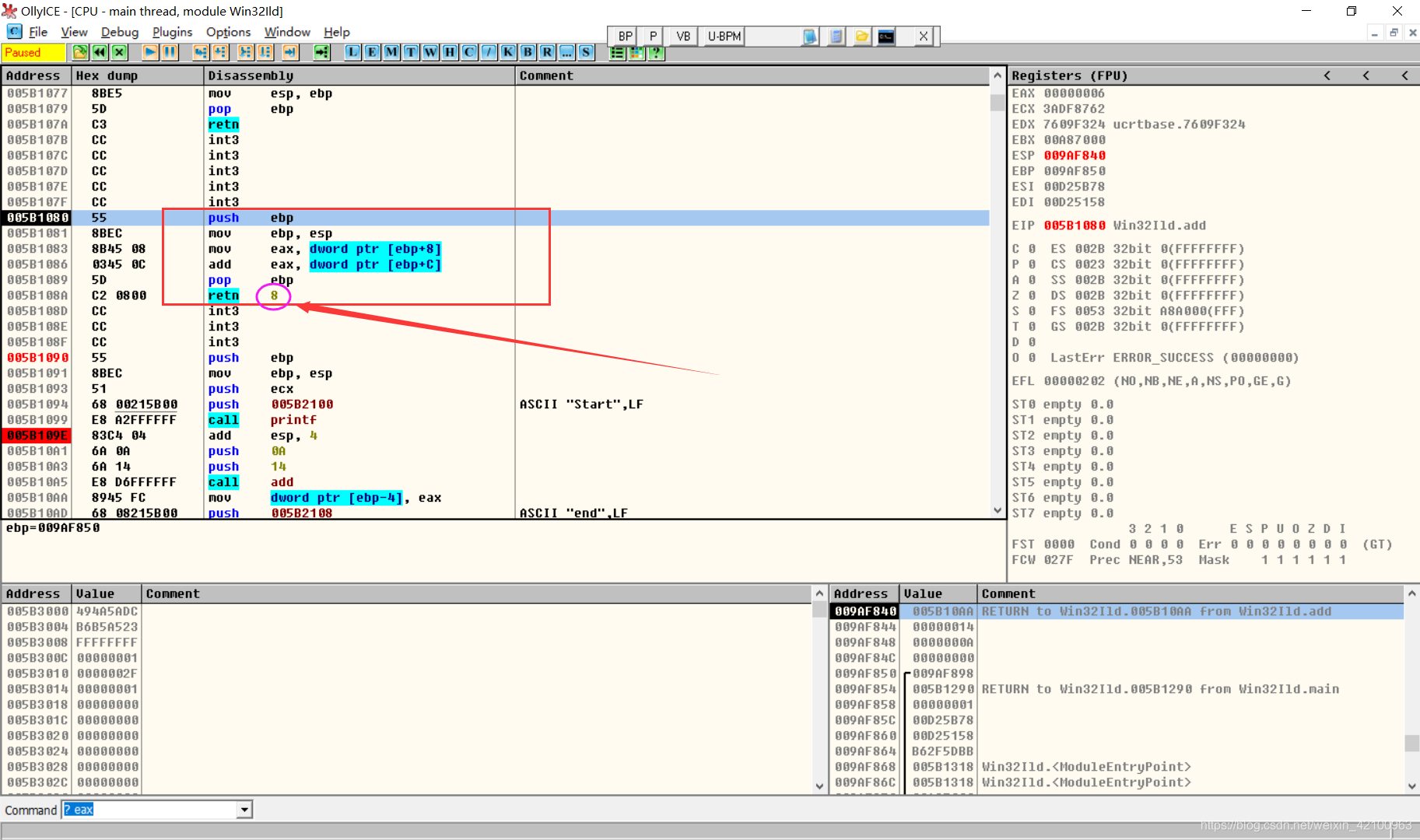Click the folder icon on the floating toolbar
This screenshot has width=1420, height=840.
(862, 37)
